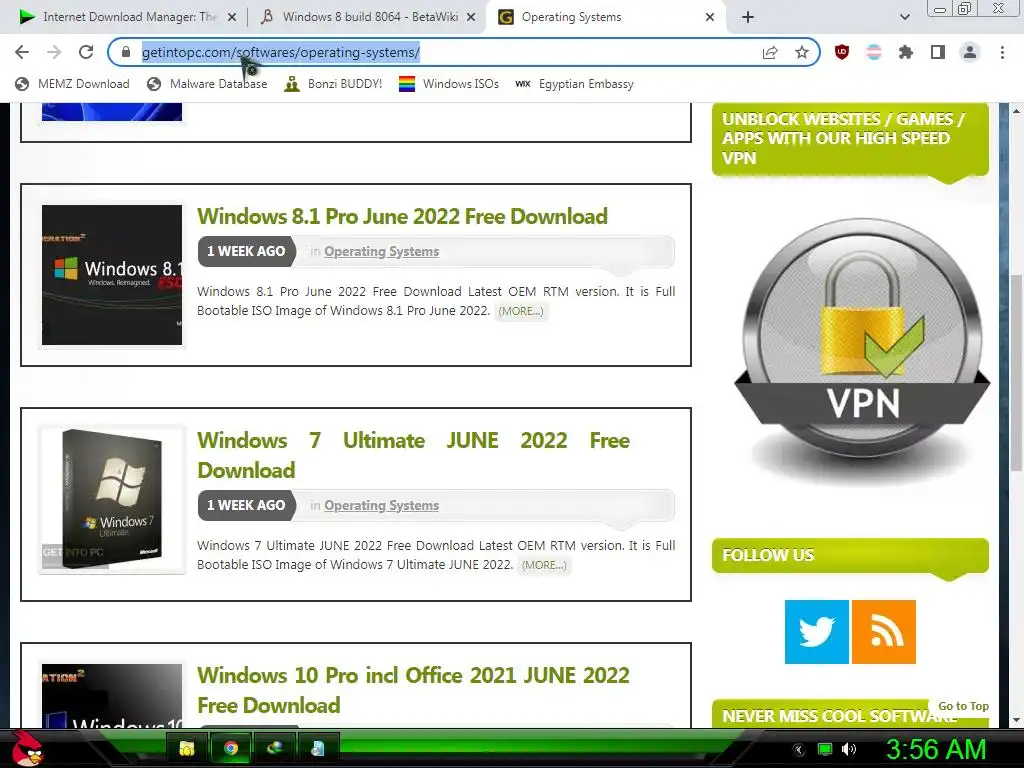This screenshot has width=1024, height=768.
Task: Open the orange RSS feed icon
Action: [x=884, y=632]
